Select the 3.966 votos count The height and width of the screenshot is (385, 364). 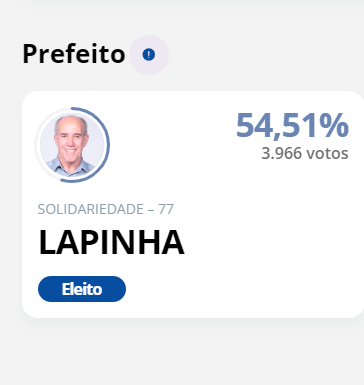305,153
